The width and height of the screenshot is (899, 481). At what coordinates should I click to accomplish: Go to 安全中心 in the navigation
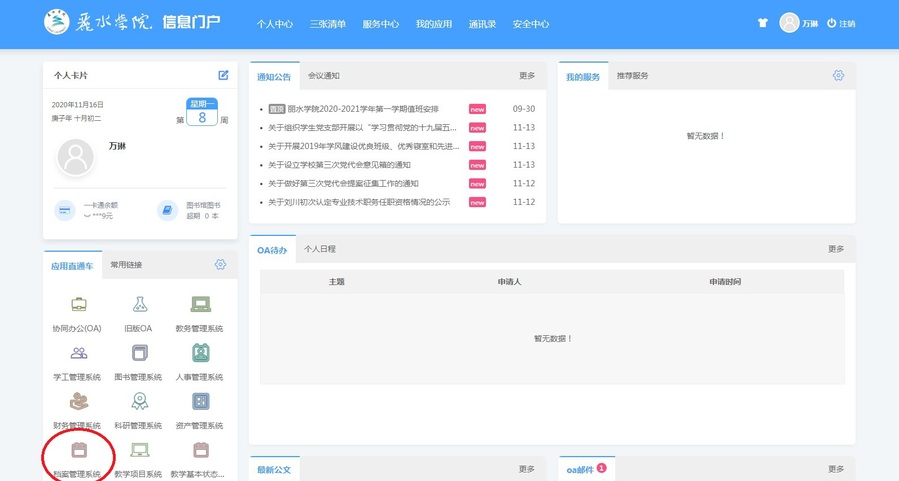coord(531,24)
